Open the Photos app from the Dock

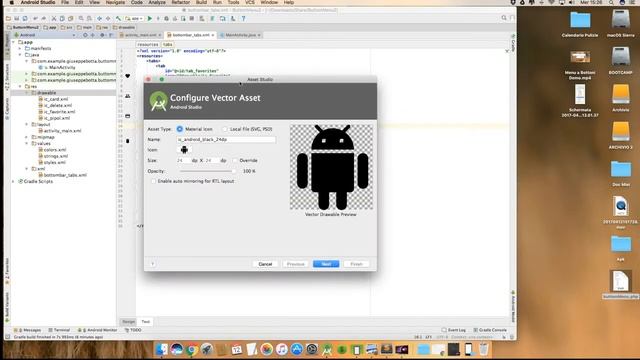(x=267, y=349)
